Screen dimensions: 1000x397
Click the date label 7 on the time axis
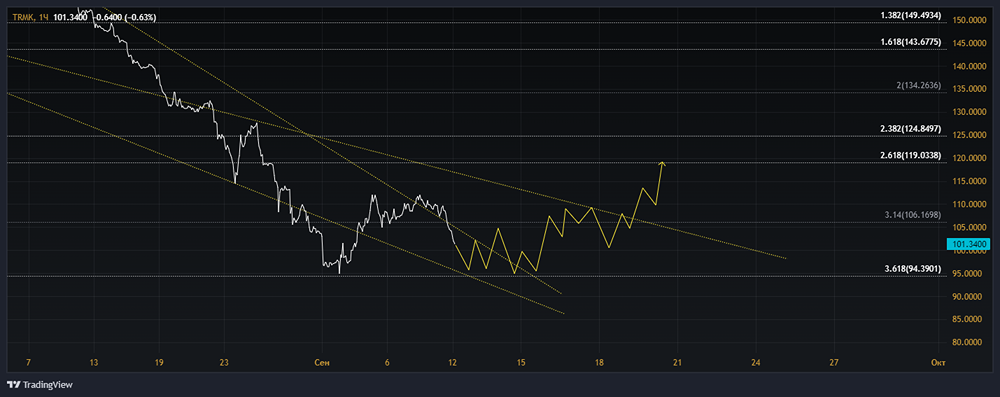point(28,363)
